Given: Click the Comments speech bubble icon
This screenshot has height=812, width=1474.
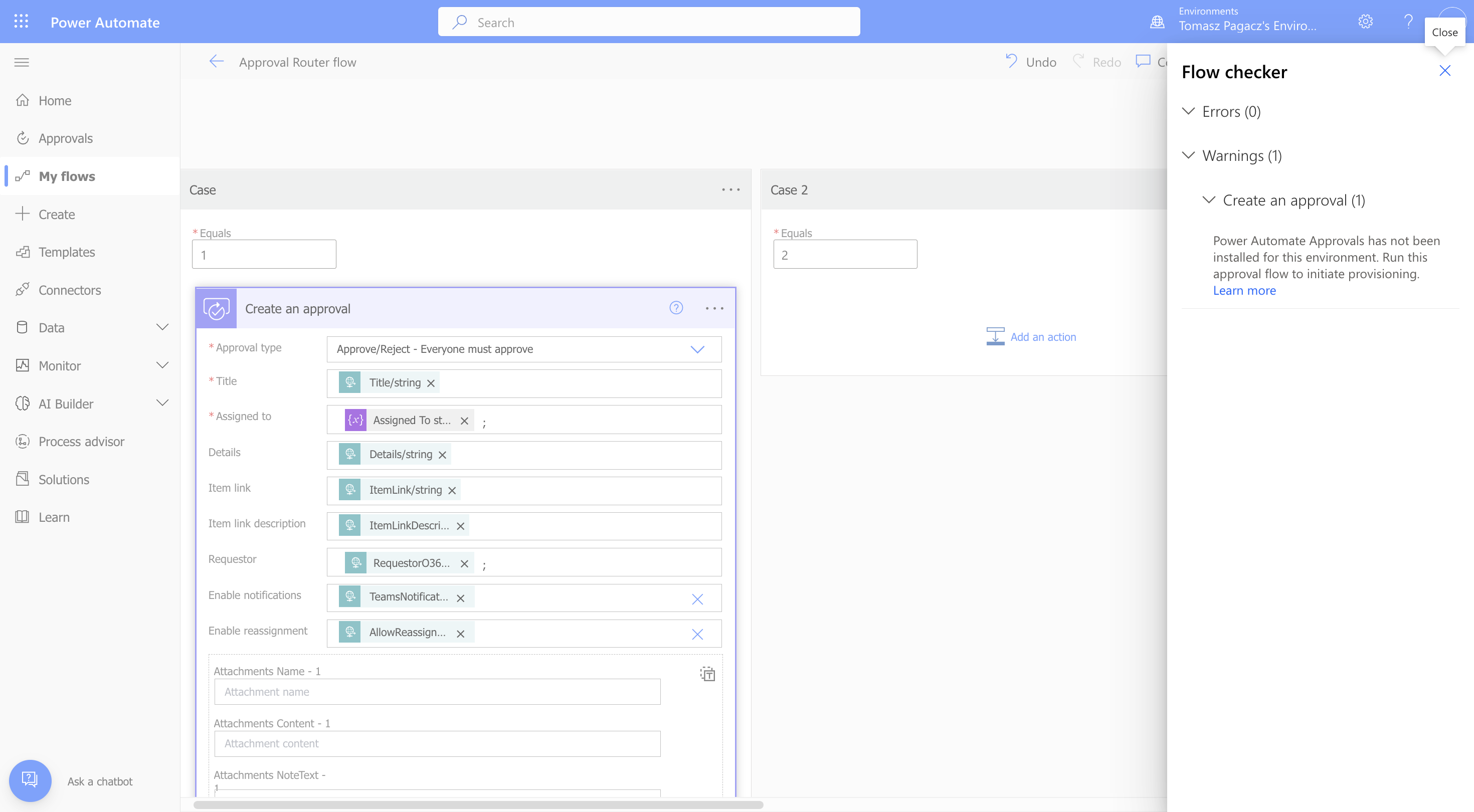Looking at the screenshot, I should click(1143, 61).
